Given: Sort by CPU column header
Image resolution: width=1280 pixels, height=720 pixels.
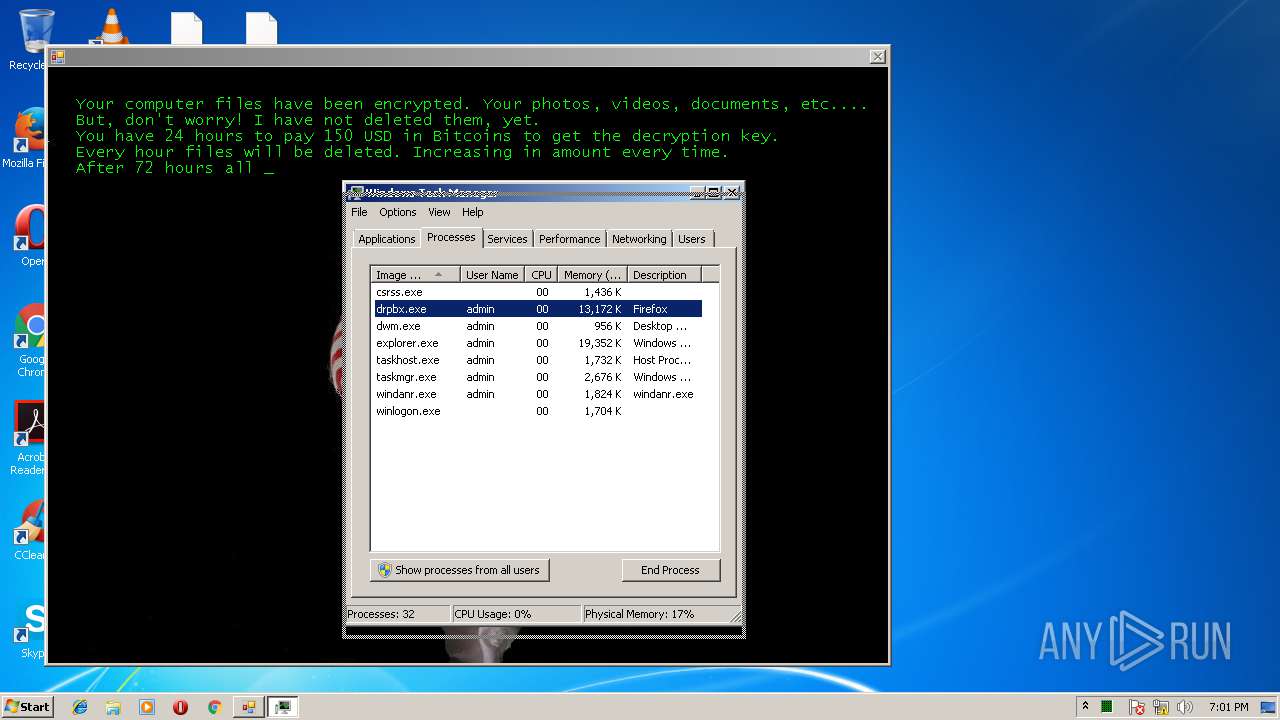Looking at the screenshot, I should point(541,275).
